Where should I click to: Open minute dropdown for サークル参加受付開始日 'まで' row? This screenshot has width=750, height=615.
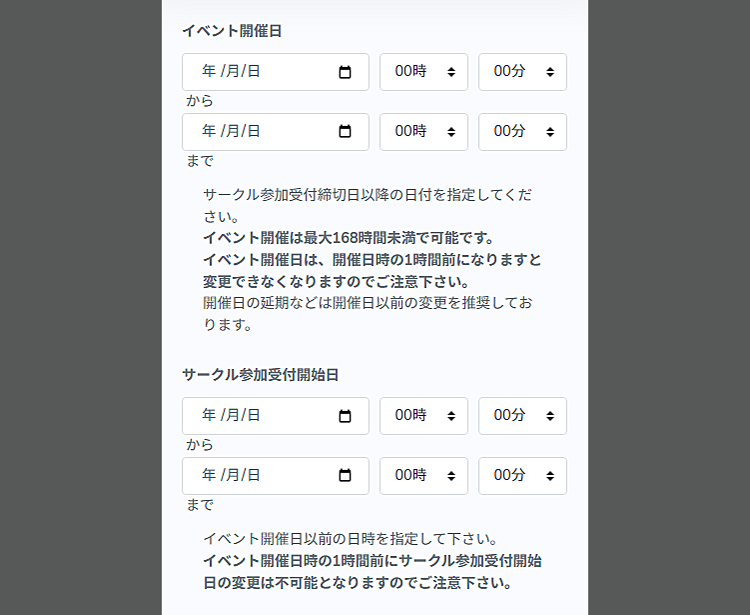[522, 476]
